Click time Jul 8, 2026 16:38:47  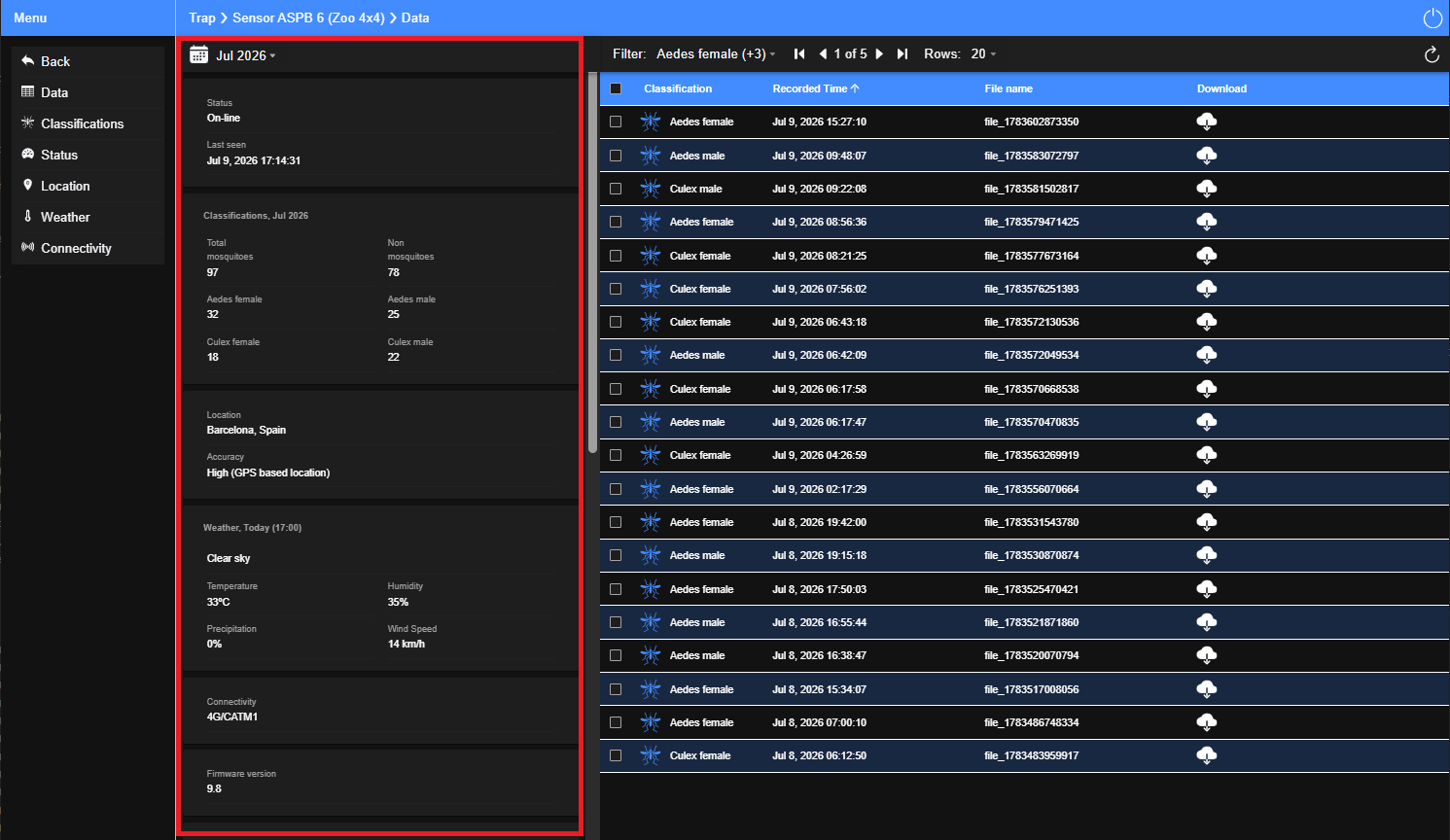819,655
